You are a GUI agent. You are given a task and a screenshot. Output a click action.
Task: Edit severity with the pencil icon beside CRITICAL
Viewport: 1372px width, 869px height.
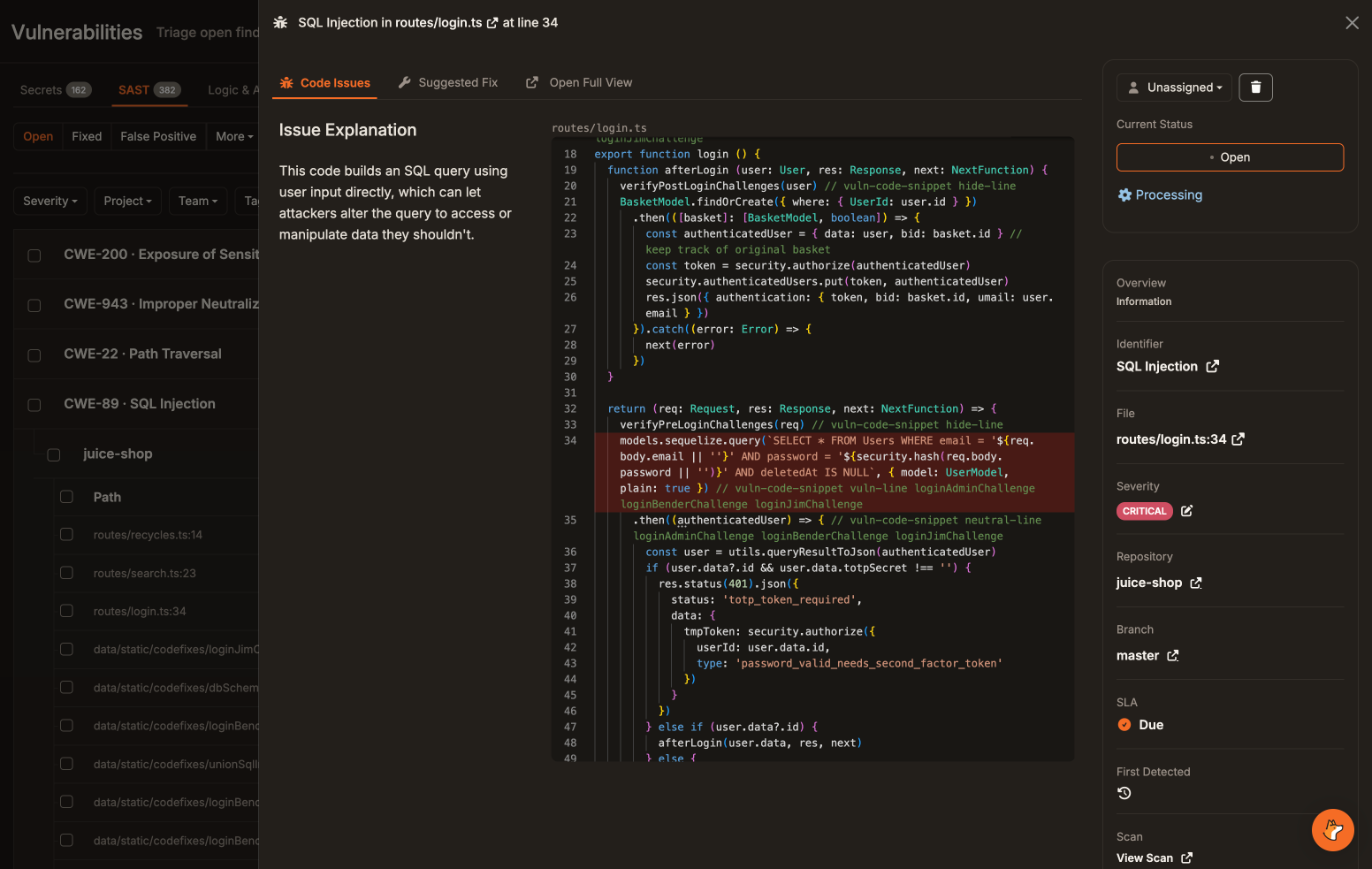click(1187, 511)
